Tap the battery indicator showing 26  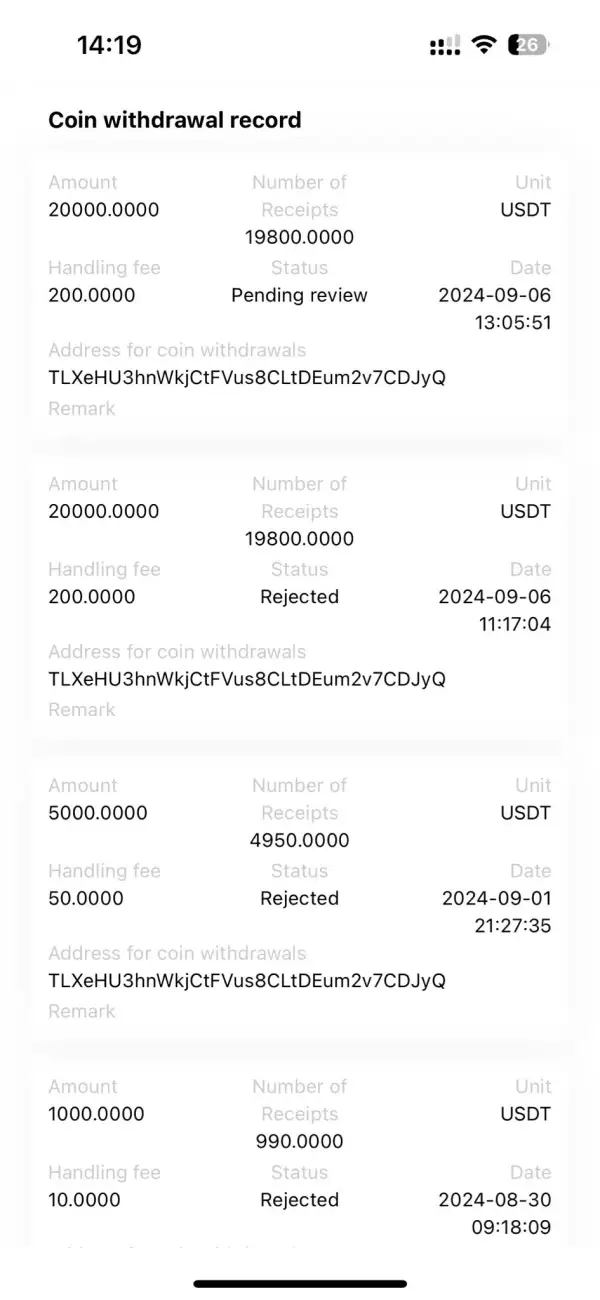click(x=529, y=44)
